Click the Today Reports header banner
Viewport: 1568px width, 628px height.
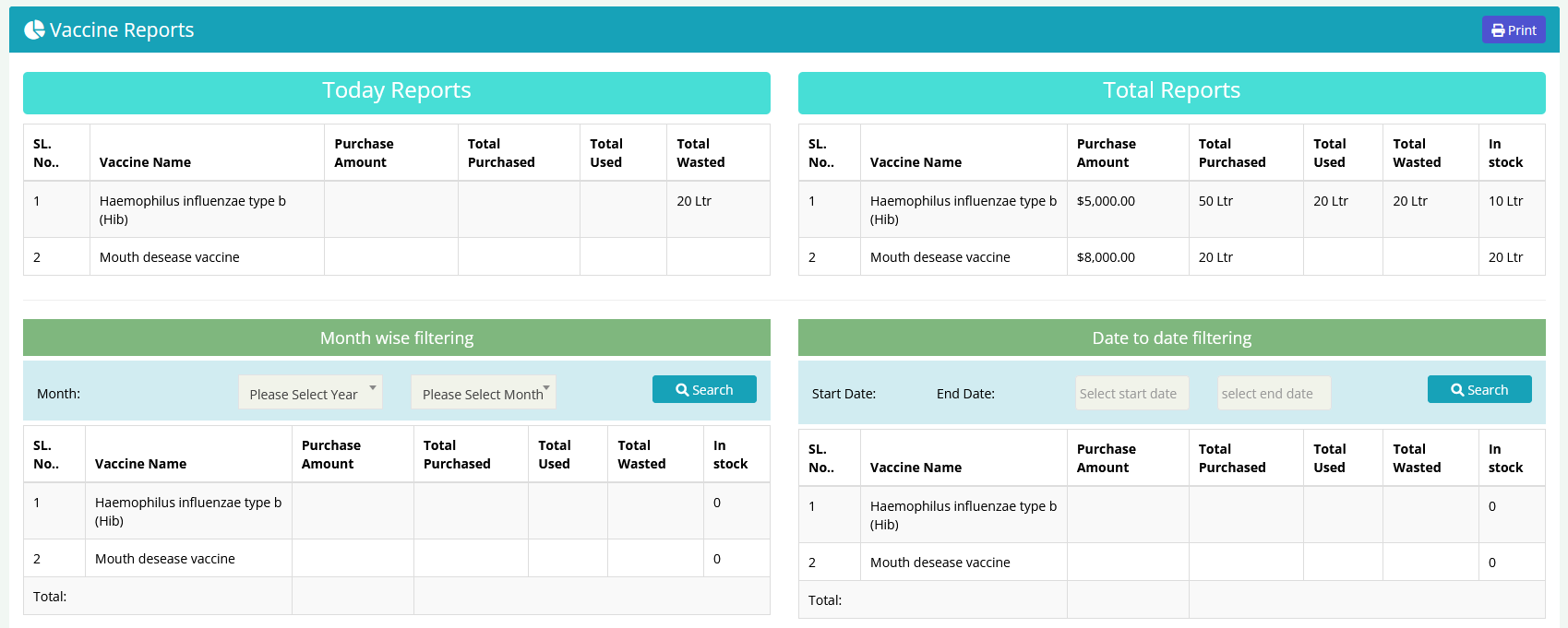click(396, 91)
